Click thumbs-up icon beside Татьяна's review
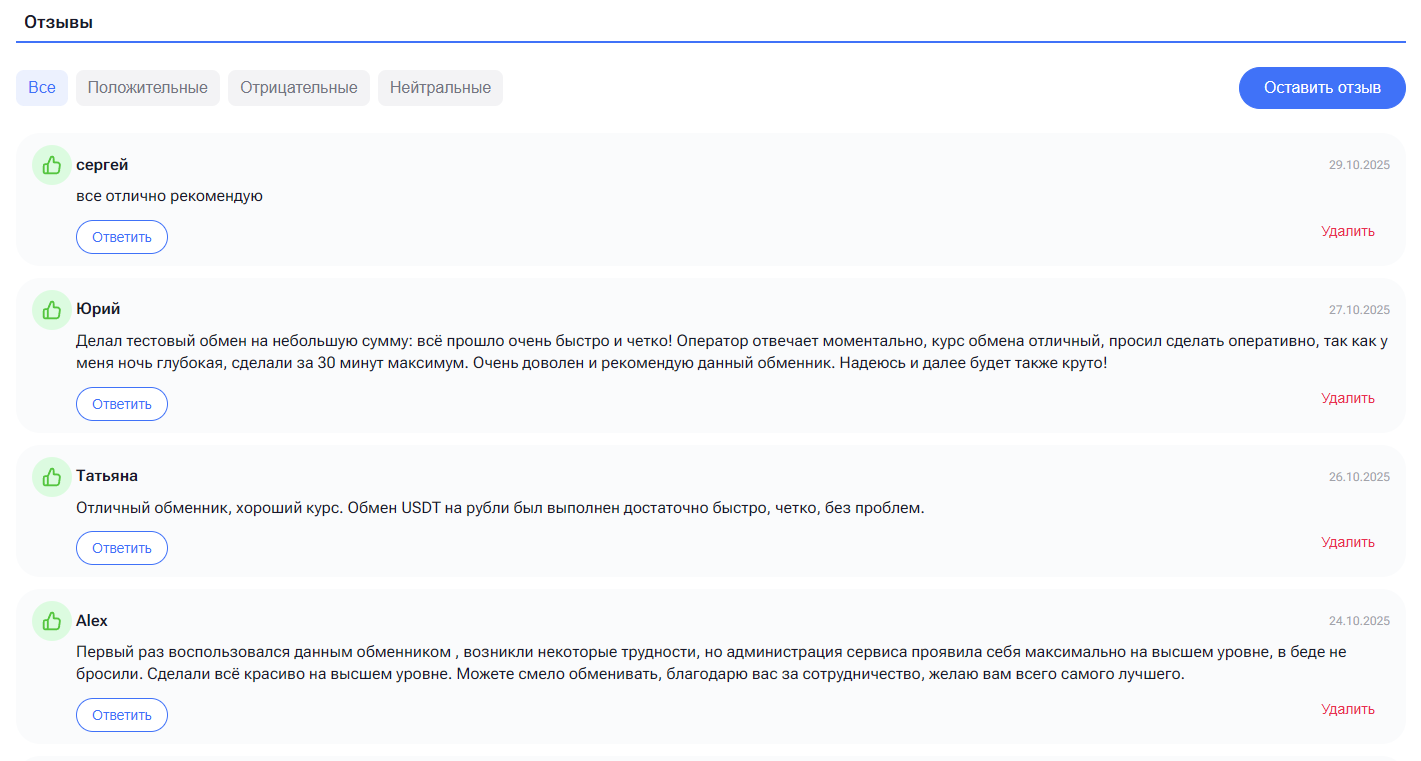 click(52, 476)
